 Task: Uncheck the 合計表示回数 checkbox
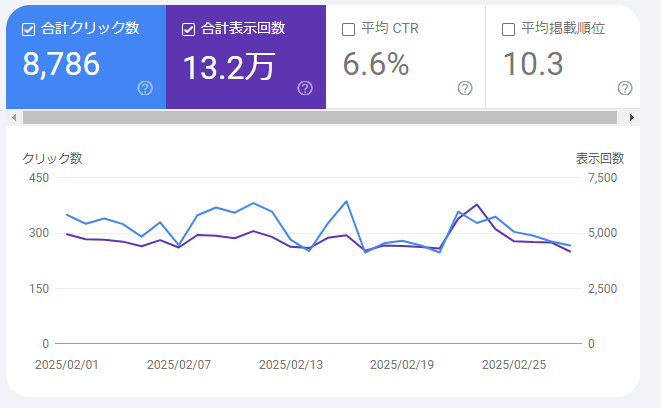point(188,30)
